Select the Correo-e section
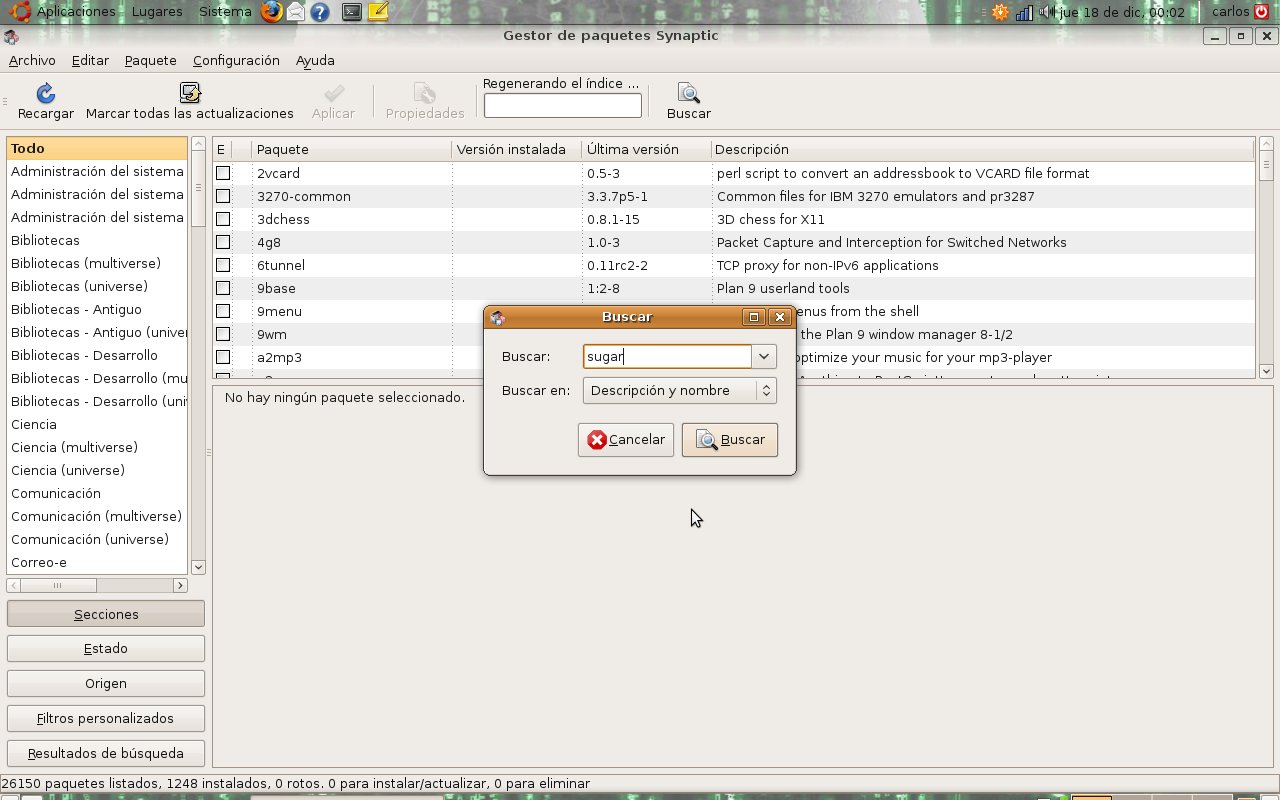1280x800 pixels. pyautogui.click(x=97, y=562)
